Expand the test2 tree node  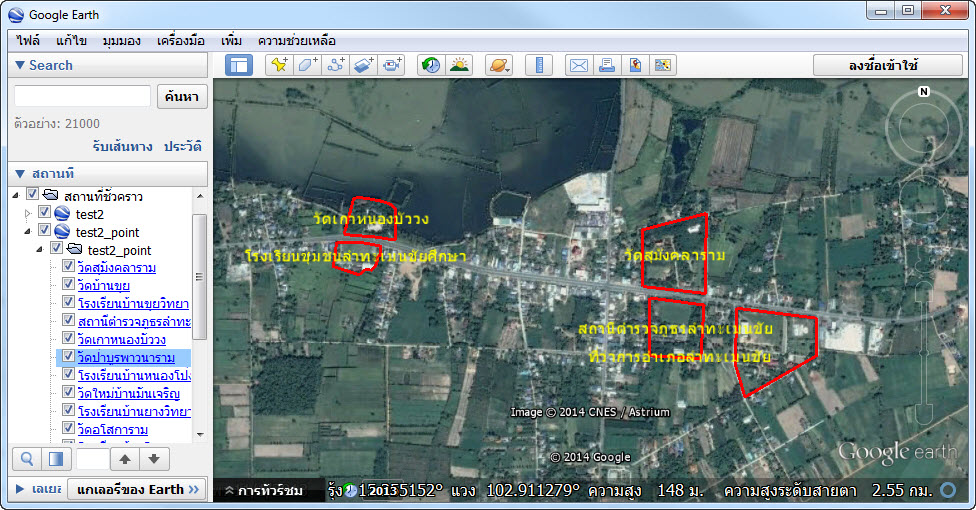pos(27,214)
